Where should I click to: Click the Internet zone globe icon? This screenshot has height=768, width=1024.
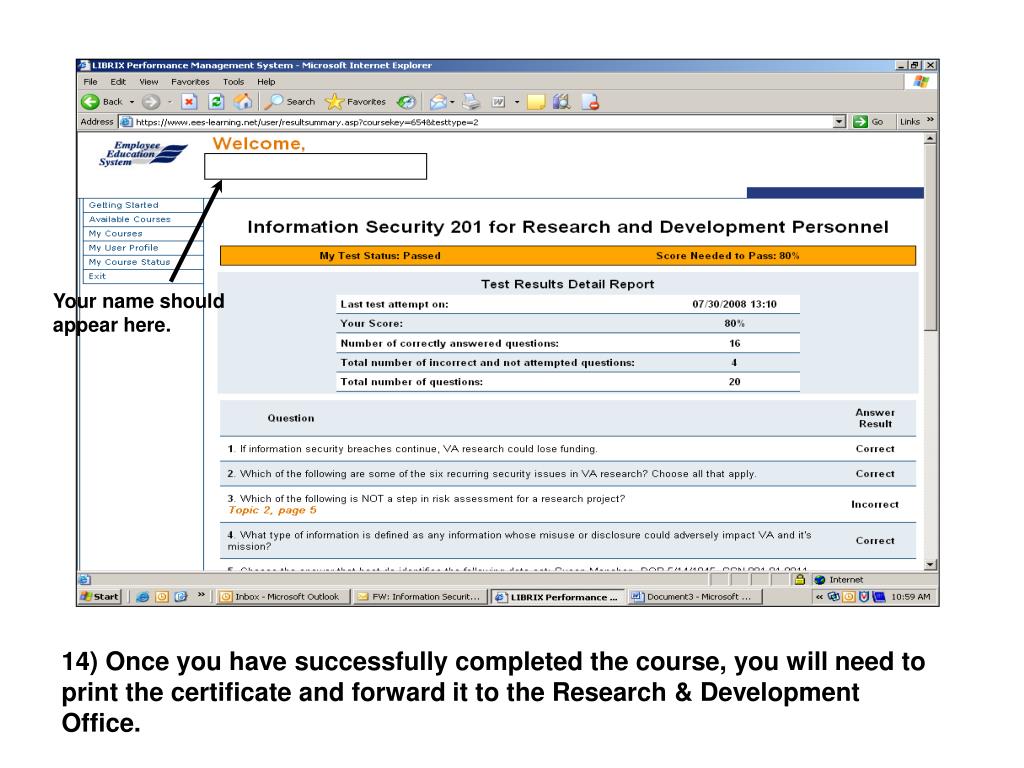pos(820,580)
